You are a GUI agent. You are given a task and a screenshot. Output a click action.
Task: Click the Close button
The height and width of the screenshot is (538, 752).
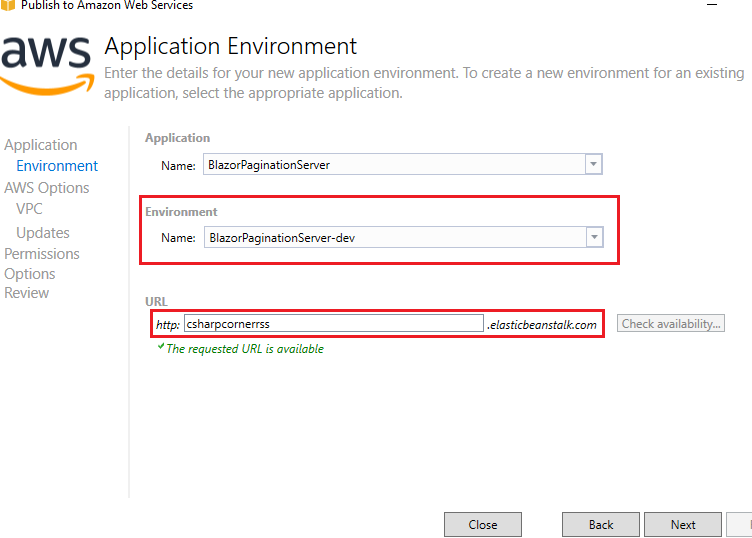coord(482,525)
